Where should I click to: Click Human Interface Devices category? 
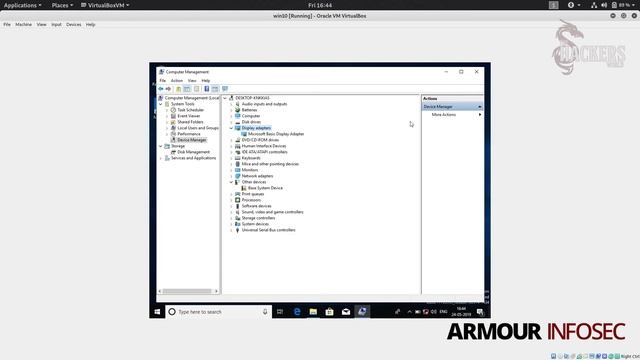coord(264,146)
